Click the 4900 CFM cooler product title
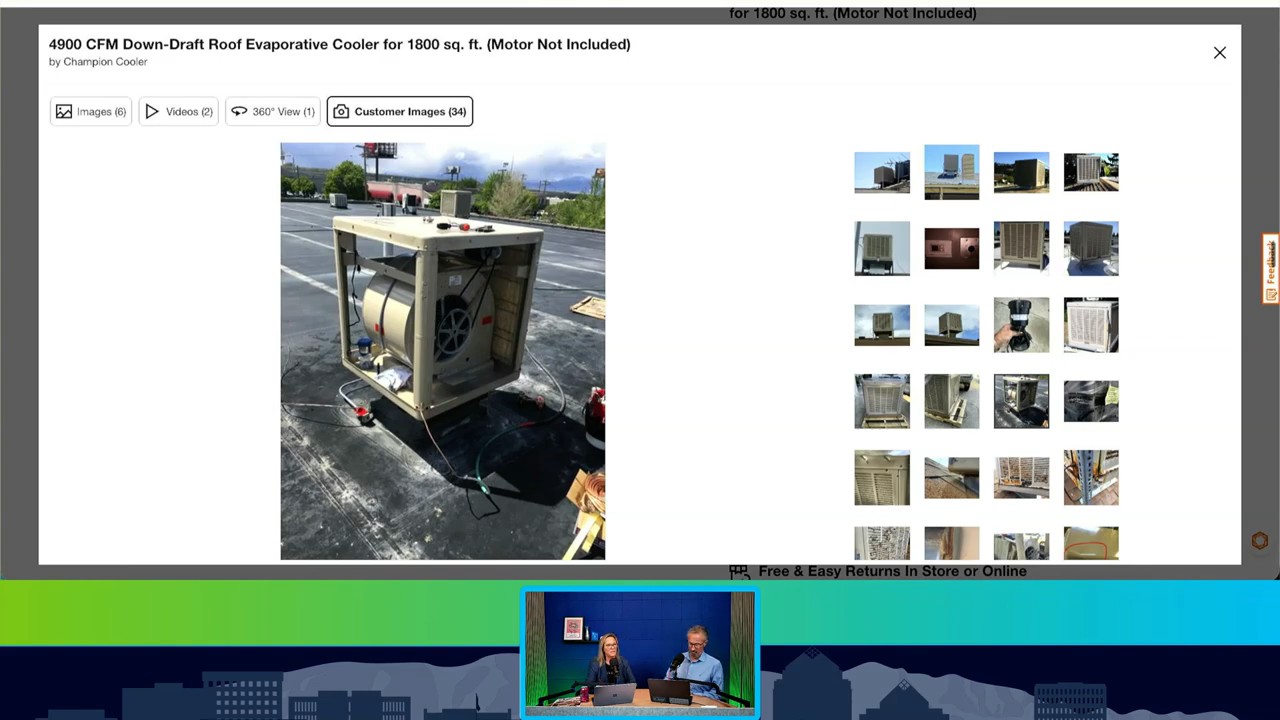 click(340, 44)
